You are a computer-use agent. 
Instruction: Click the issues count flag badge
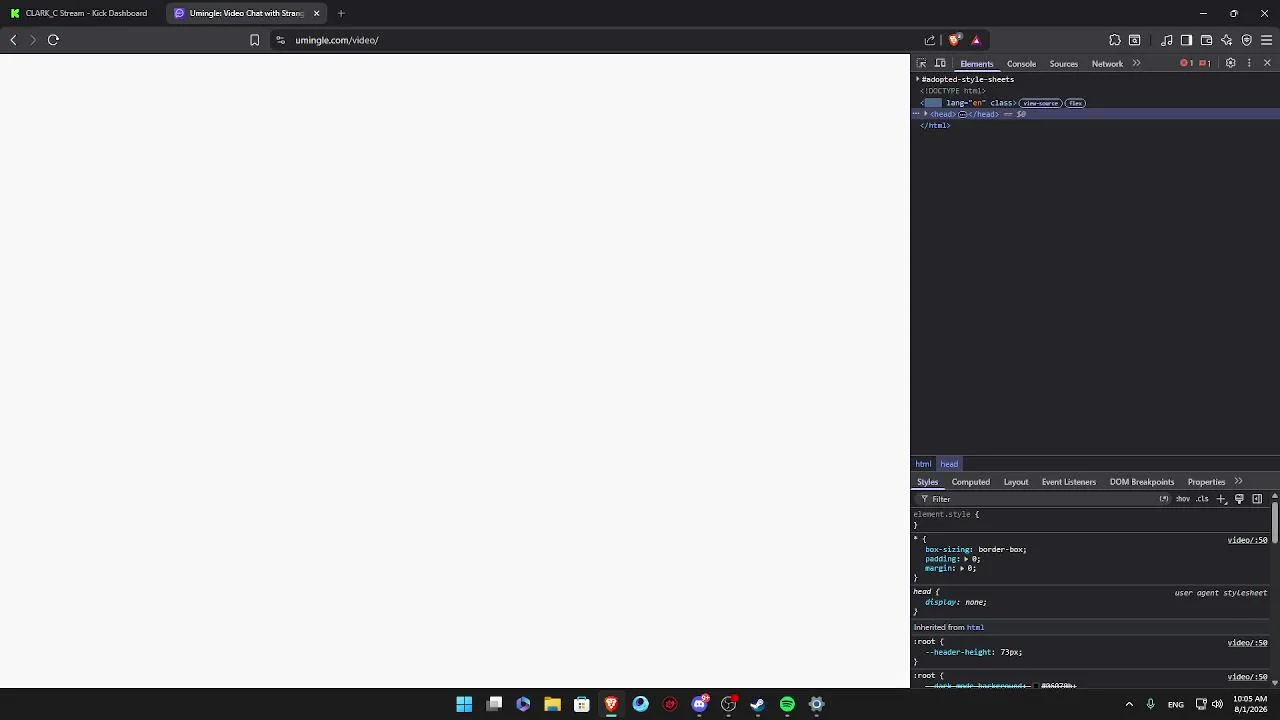click(1205, 63)
